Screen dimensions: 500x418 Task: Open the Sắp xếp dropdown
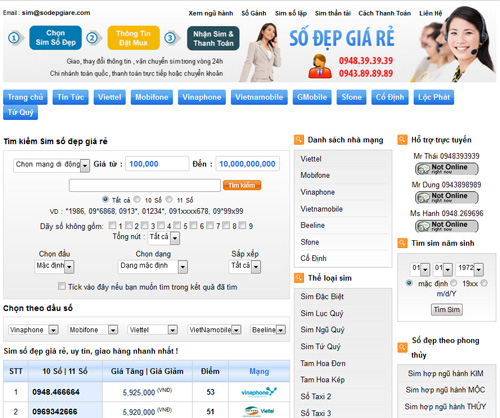point(245,266)
